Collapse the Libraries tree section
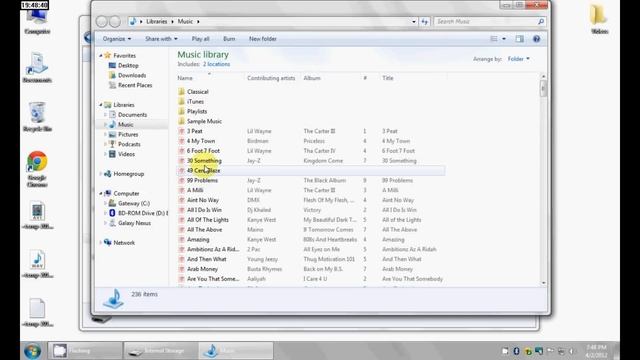Image resolution: width=640 pixels, height=360 pixels. 101,105
